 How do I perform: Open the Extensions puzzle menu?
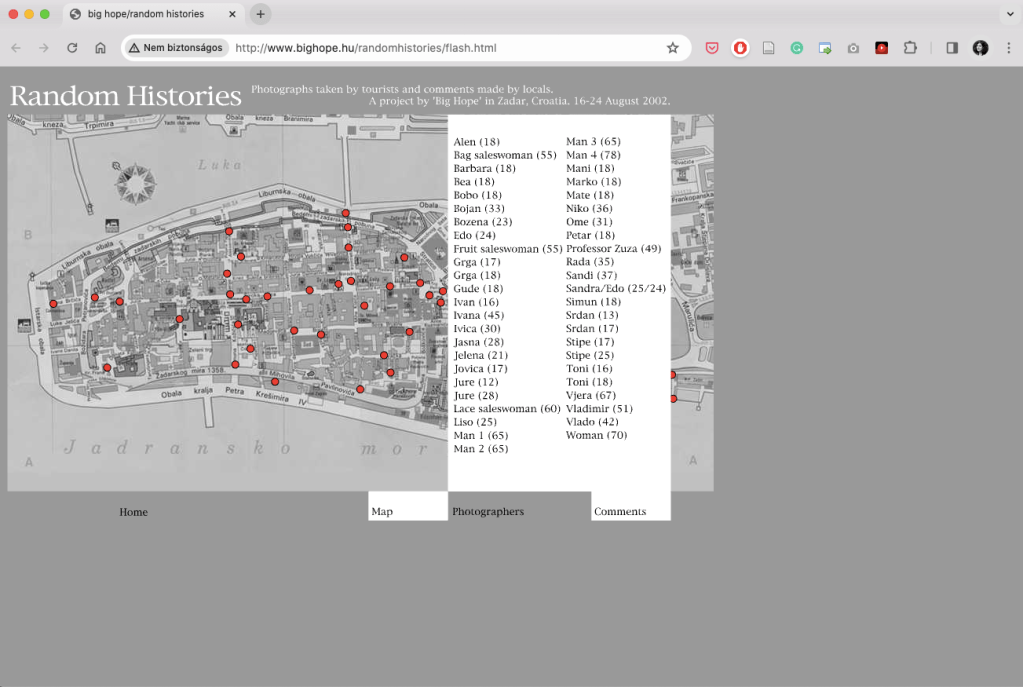coord(910,48)
